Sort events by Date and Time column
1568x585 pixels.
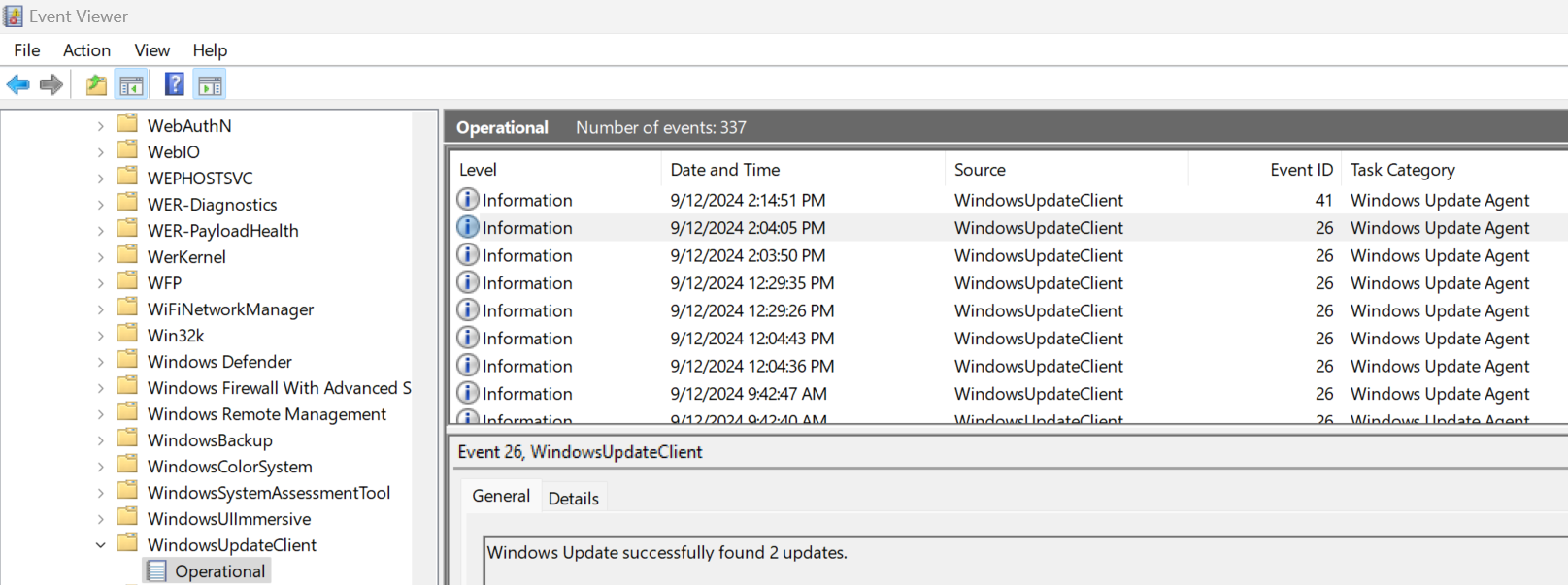pyautogui.click(x=725, y=170)
